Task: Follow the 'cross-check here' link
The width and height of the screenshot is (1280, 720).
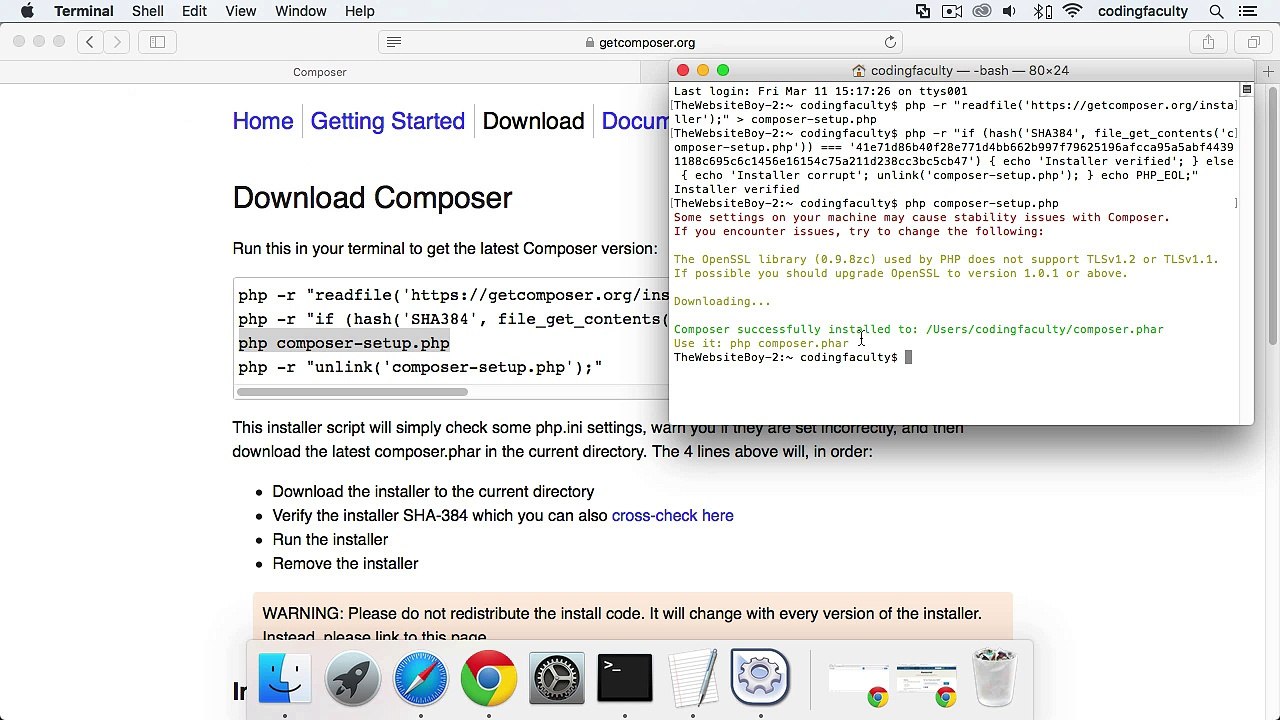Action: [x=672, y=516]
